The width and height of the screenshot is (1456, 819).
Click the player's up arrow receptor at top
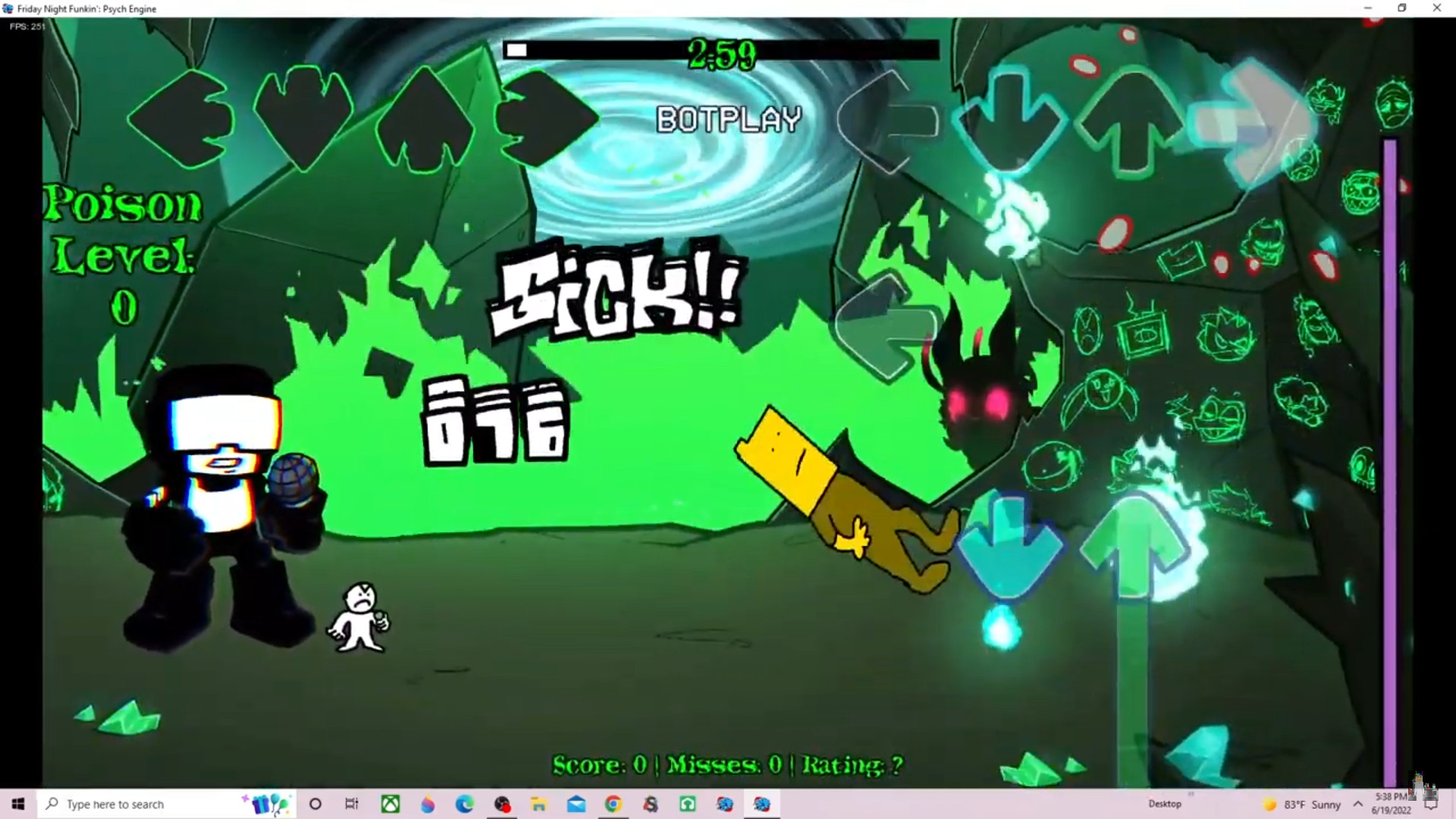[1131, 121]
